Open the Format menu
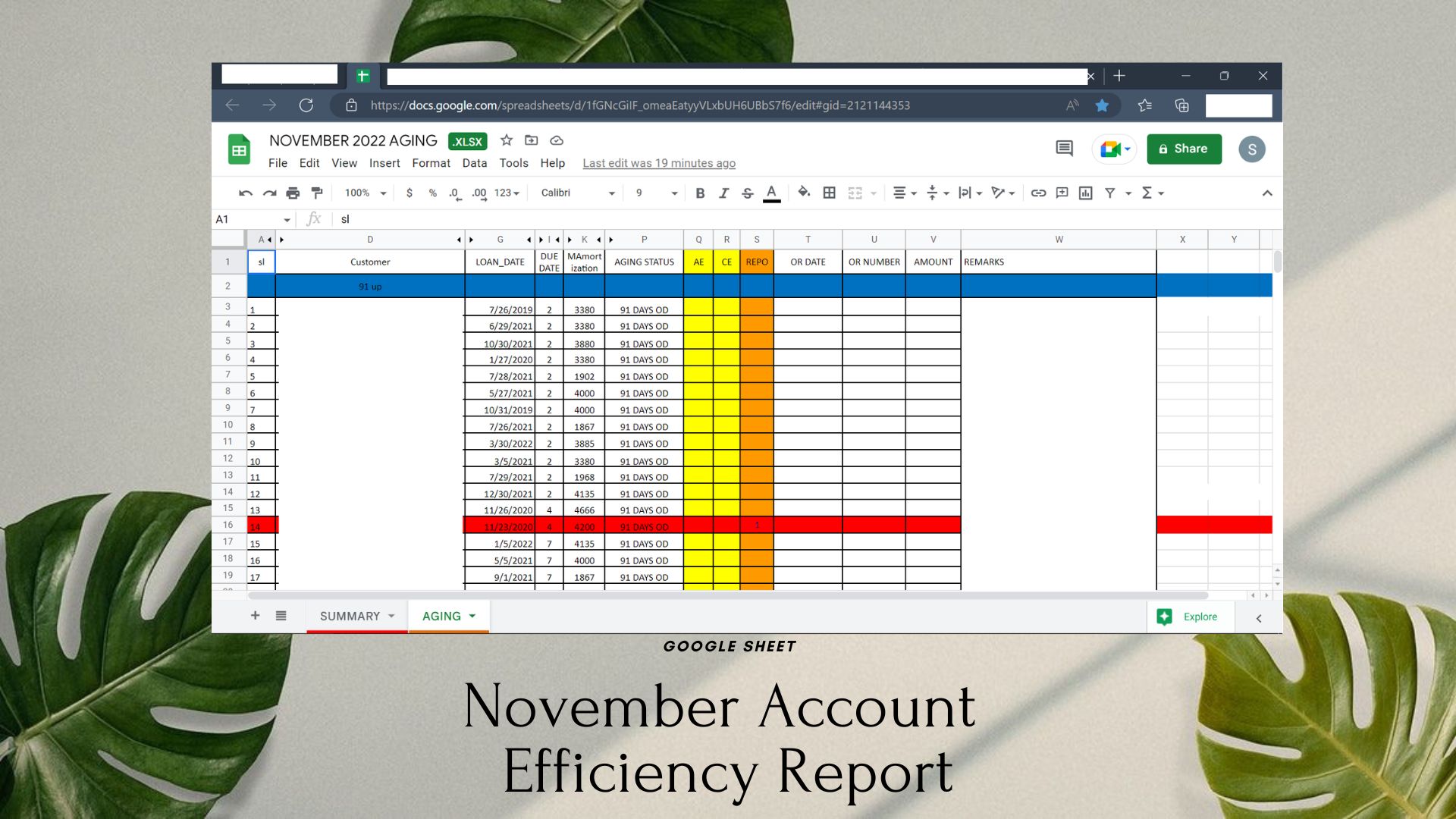1456x819 pixels. click(431, 163)
